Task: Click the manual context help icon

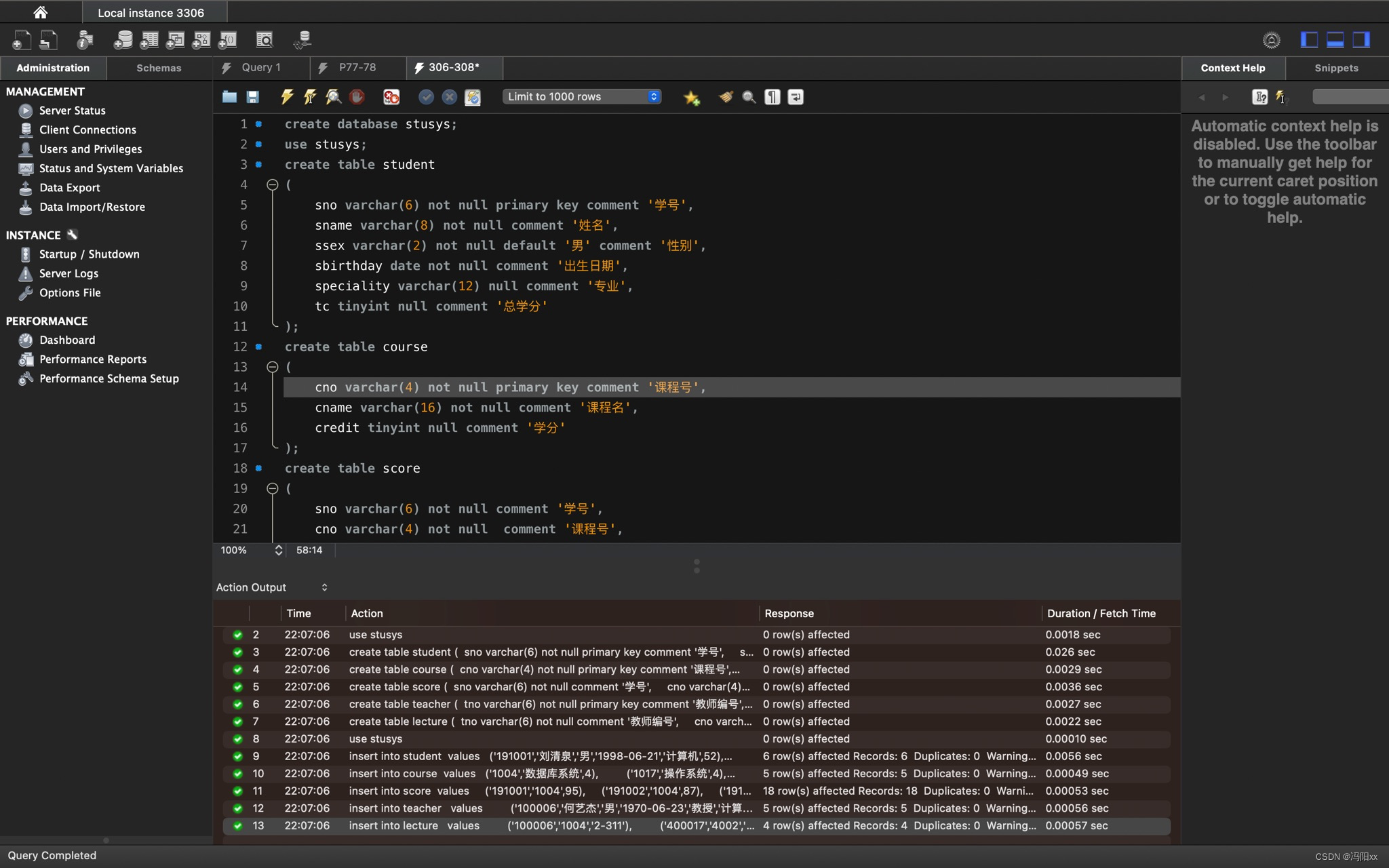Action: tap(1259, 97)
